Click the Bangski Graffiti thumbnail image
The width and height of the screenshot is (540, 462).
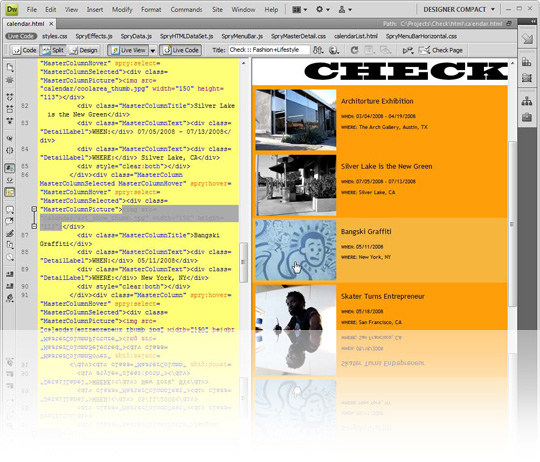[x=295, y=250]
